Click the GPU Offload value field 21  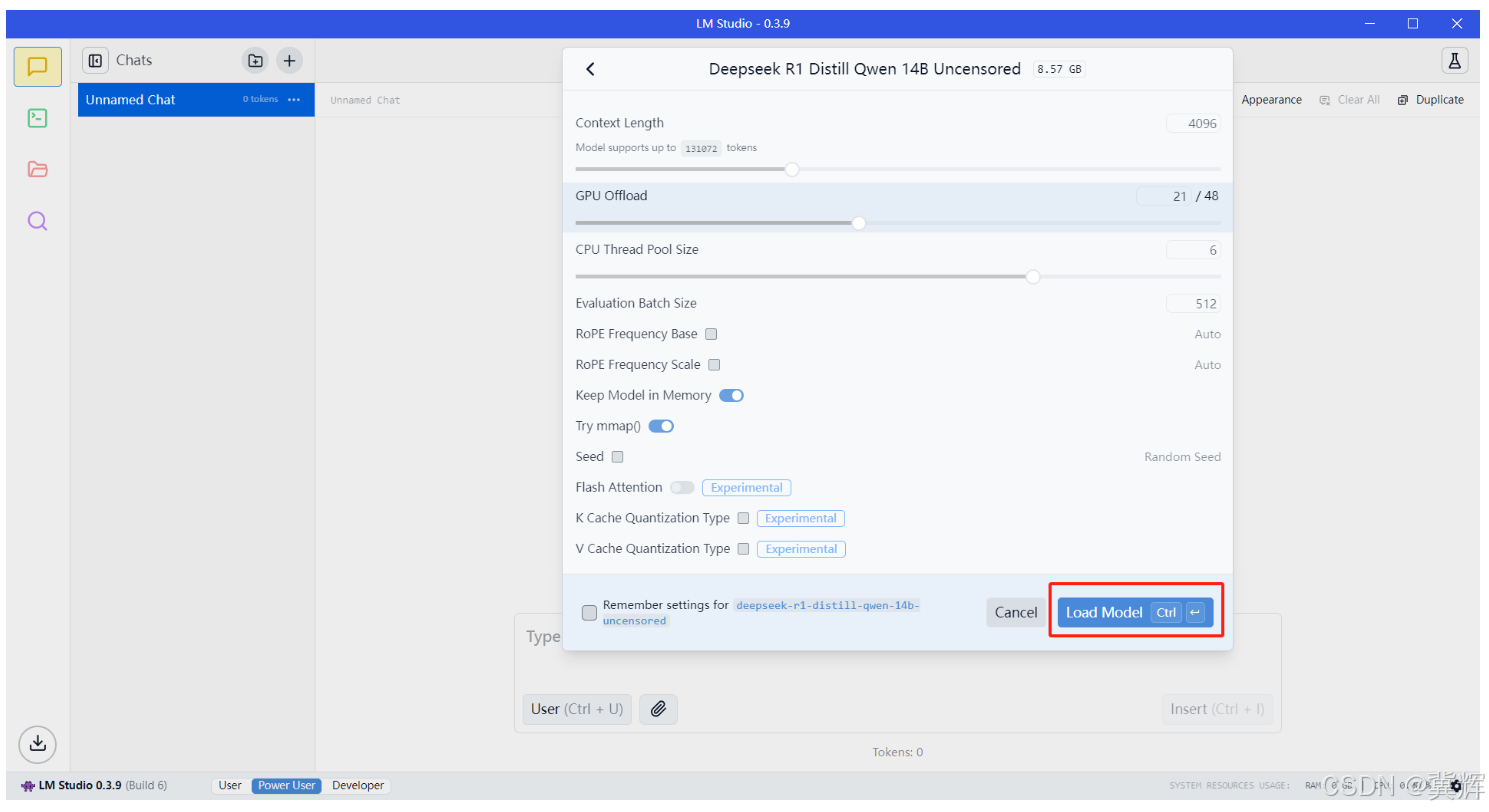[1165, 197]
